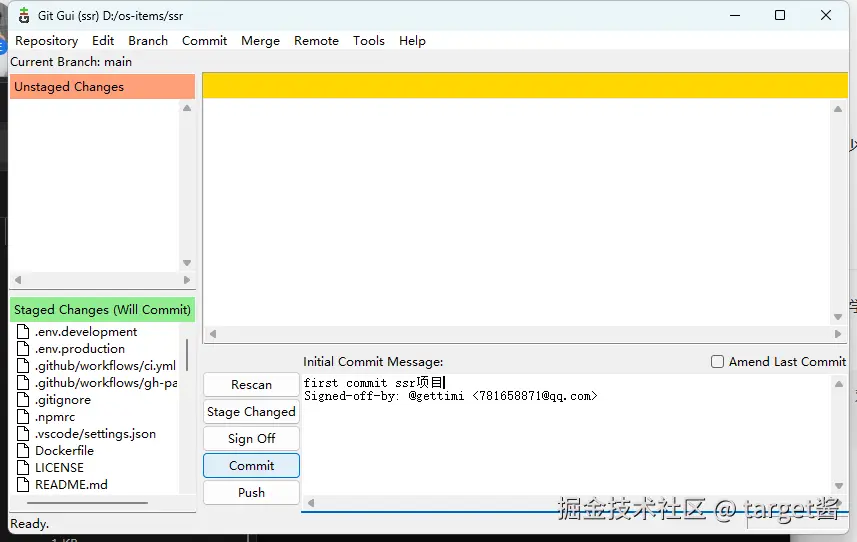Image resolution: width=857 pixels, height=542 pixels.
Task: Click the Push button
Action: pyautogui.click(x=251, y=492)
